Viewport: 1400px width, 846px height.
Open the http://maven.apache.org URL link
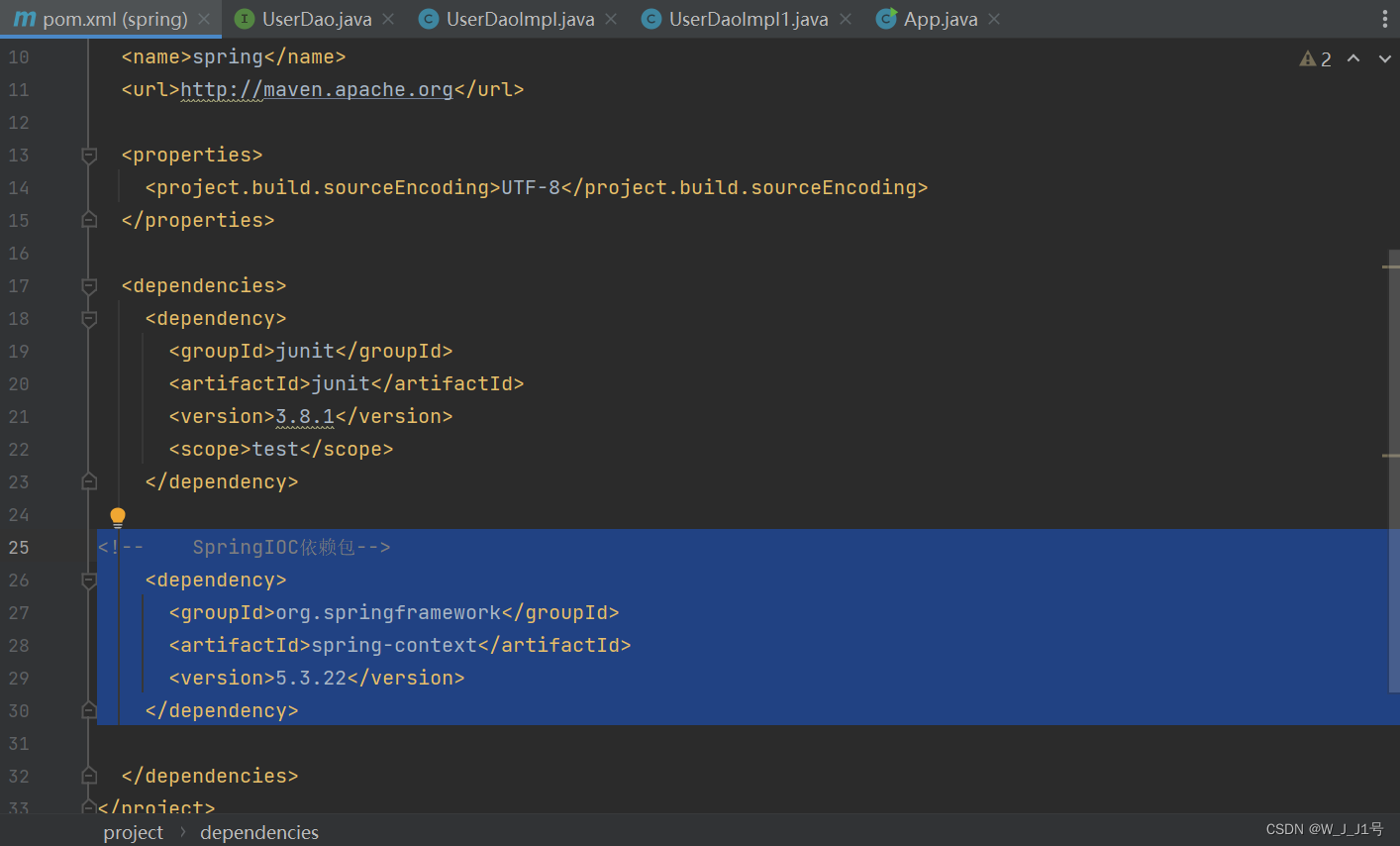(316, 89)
